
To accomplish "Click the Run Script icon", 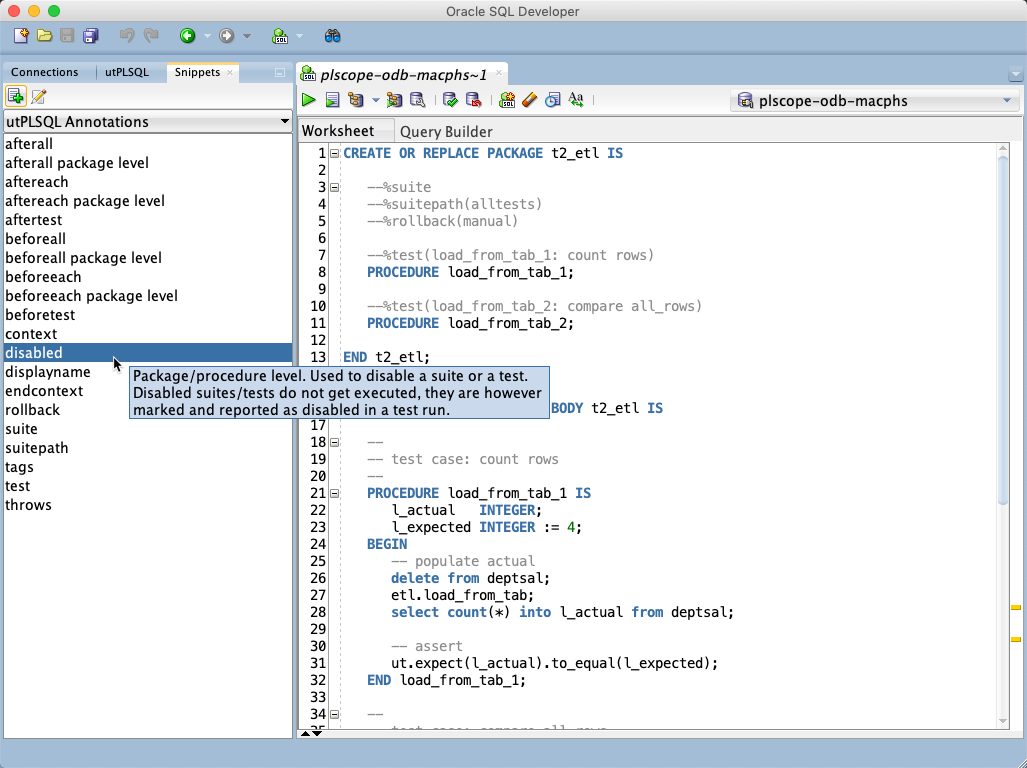I will (332, 100).
